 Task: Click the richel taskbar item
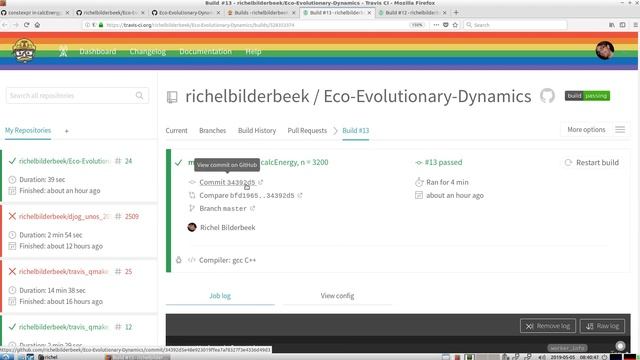coord(48,357)
